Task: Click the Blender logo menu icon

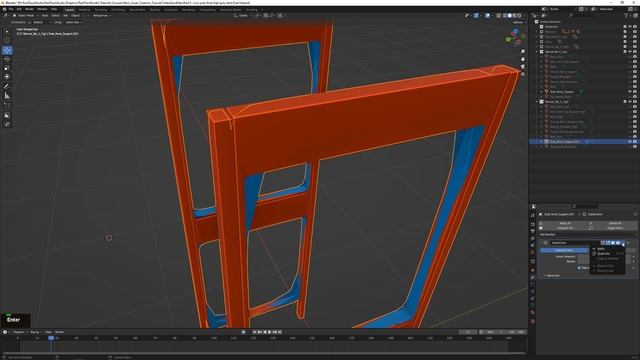Action: (3, 9)
